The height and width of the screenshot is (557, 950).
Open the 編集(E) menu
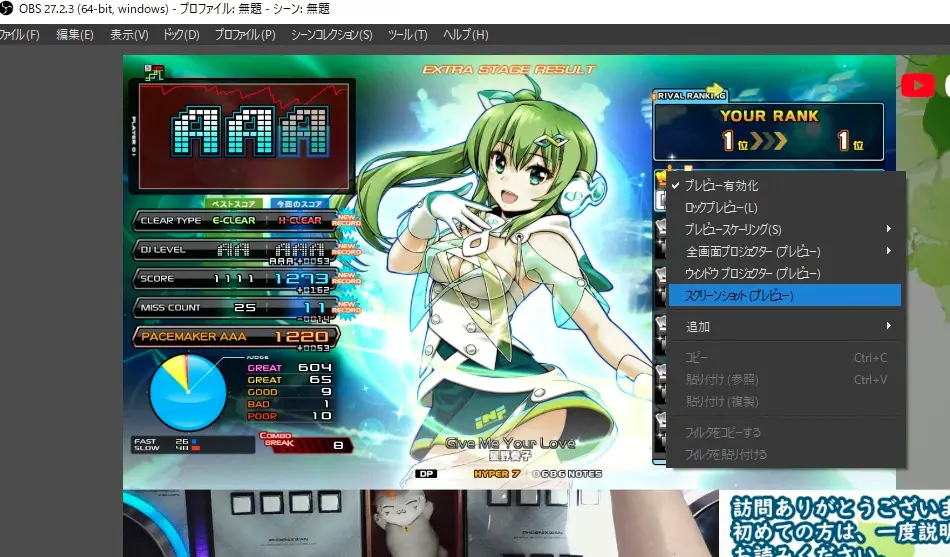point(75,35)
